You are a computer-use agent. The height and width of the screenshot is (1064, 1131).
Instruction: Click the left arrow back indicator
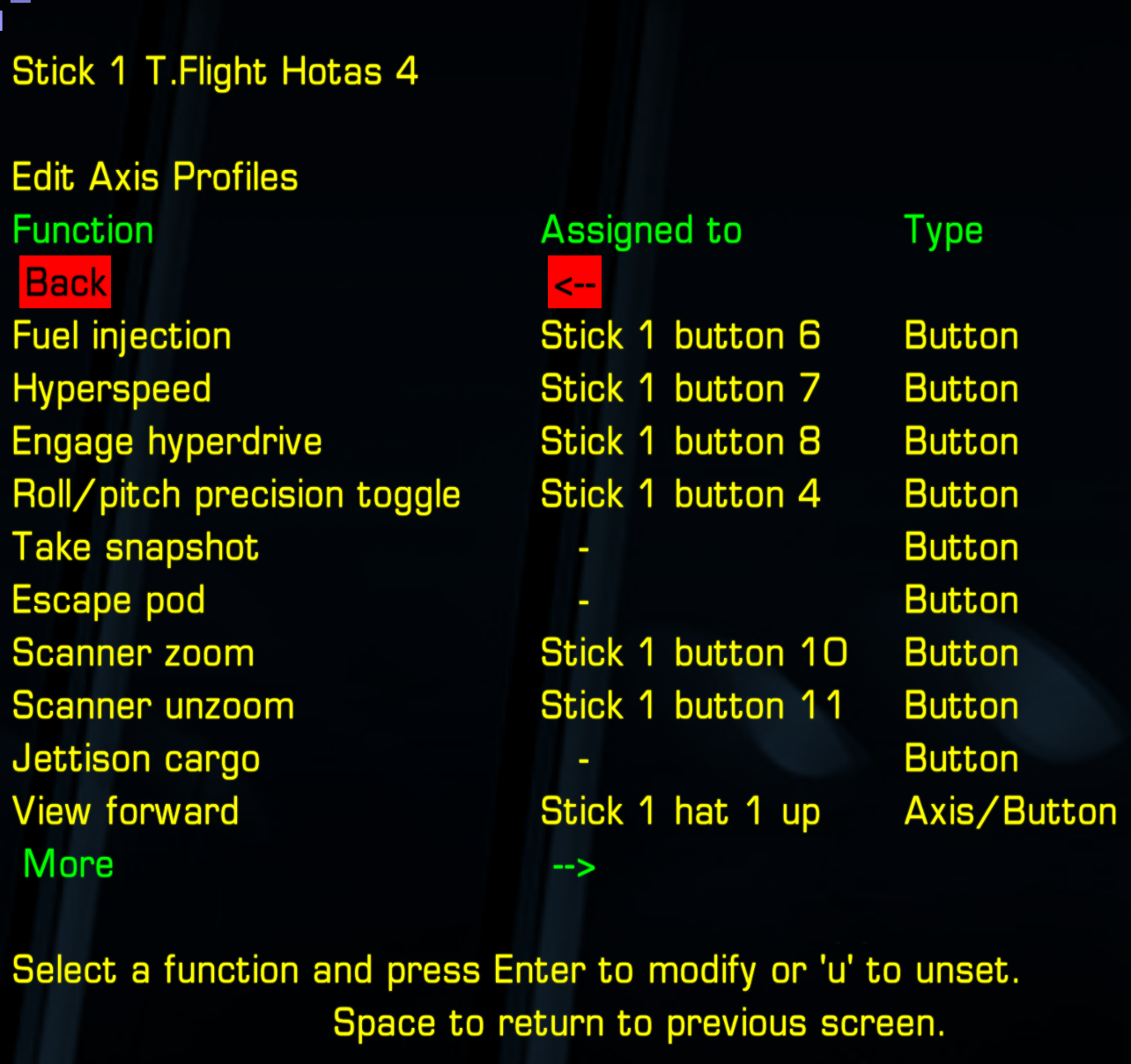click(574, 284)
